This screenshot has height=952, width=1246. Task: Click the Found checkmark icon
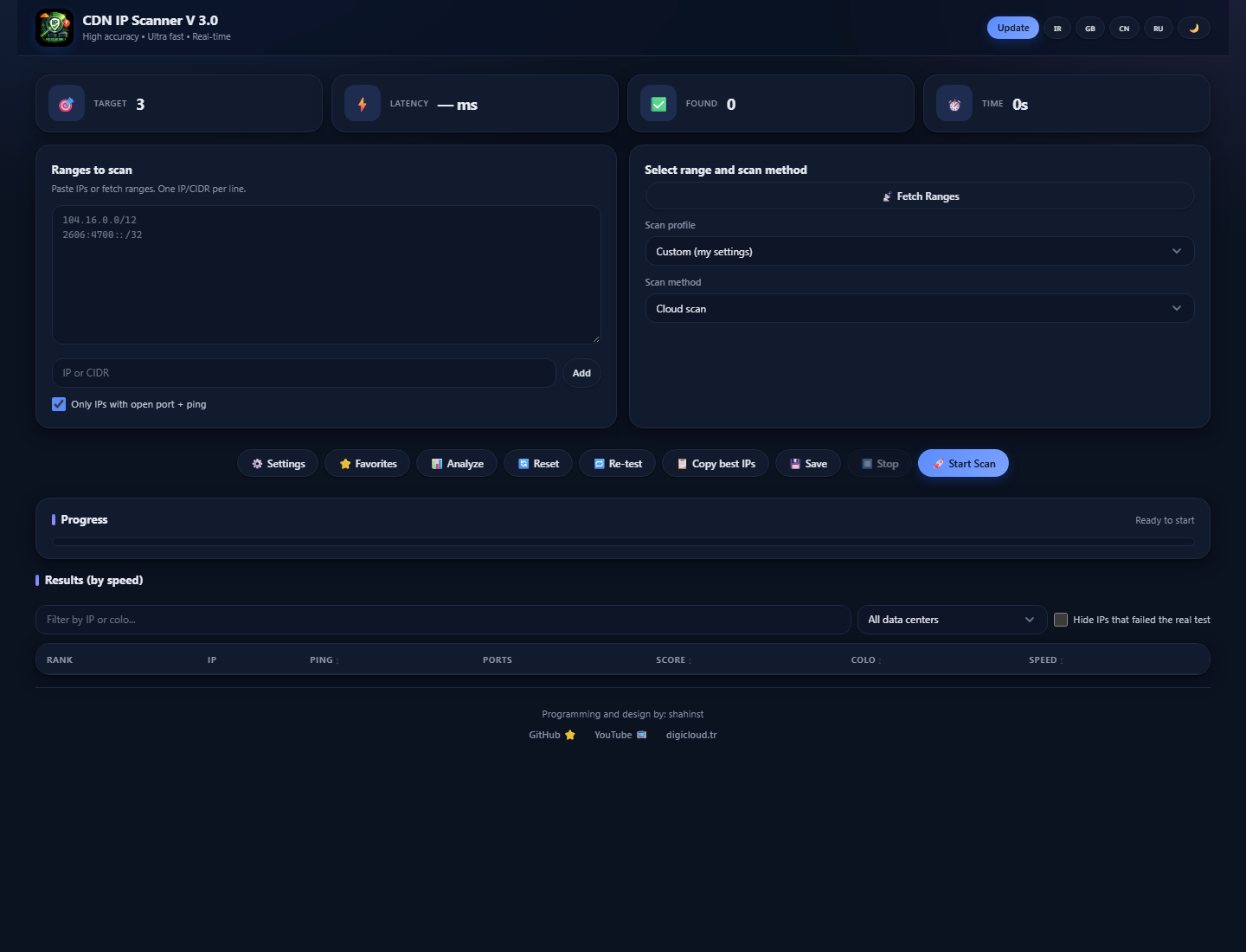click(658, 104)
